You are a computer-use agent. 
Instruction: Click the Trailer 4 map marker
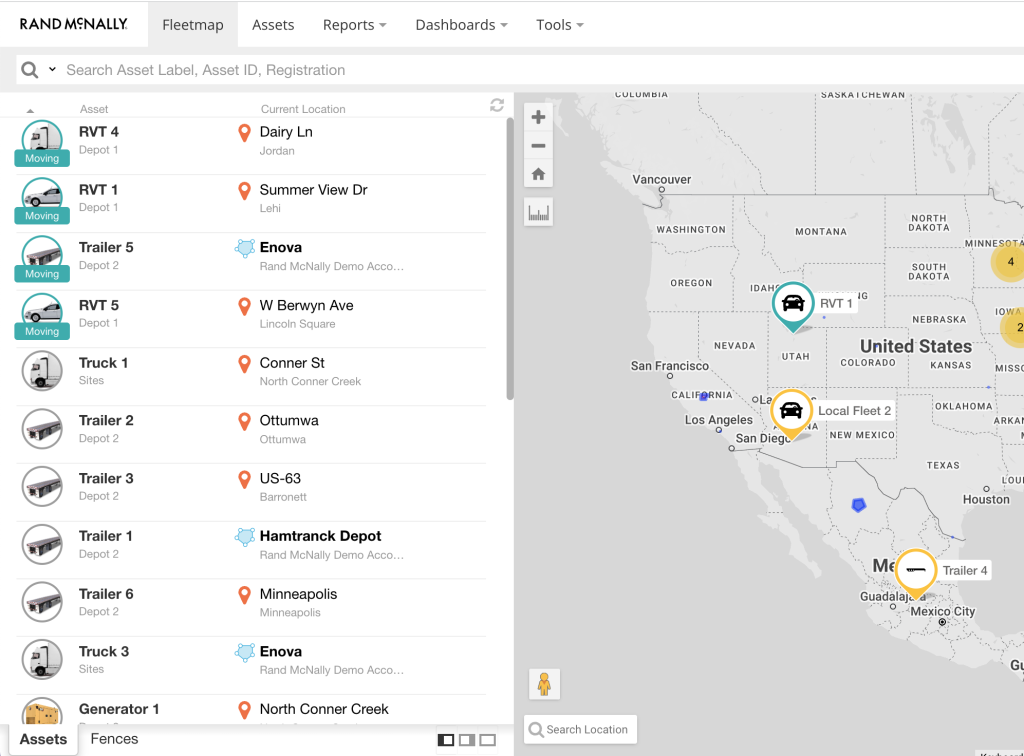point(916,574)
